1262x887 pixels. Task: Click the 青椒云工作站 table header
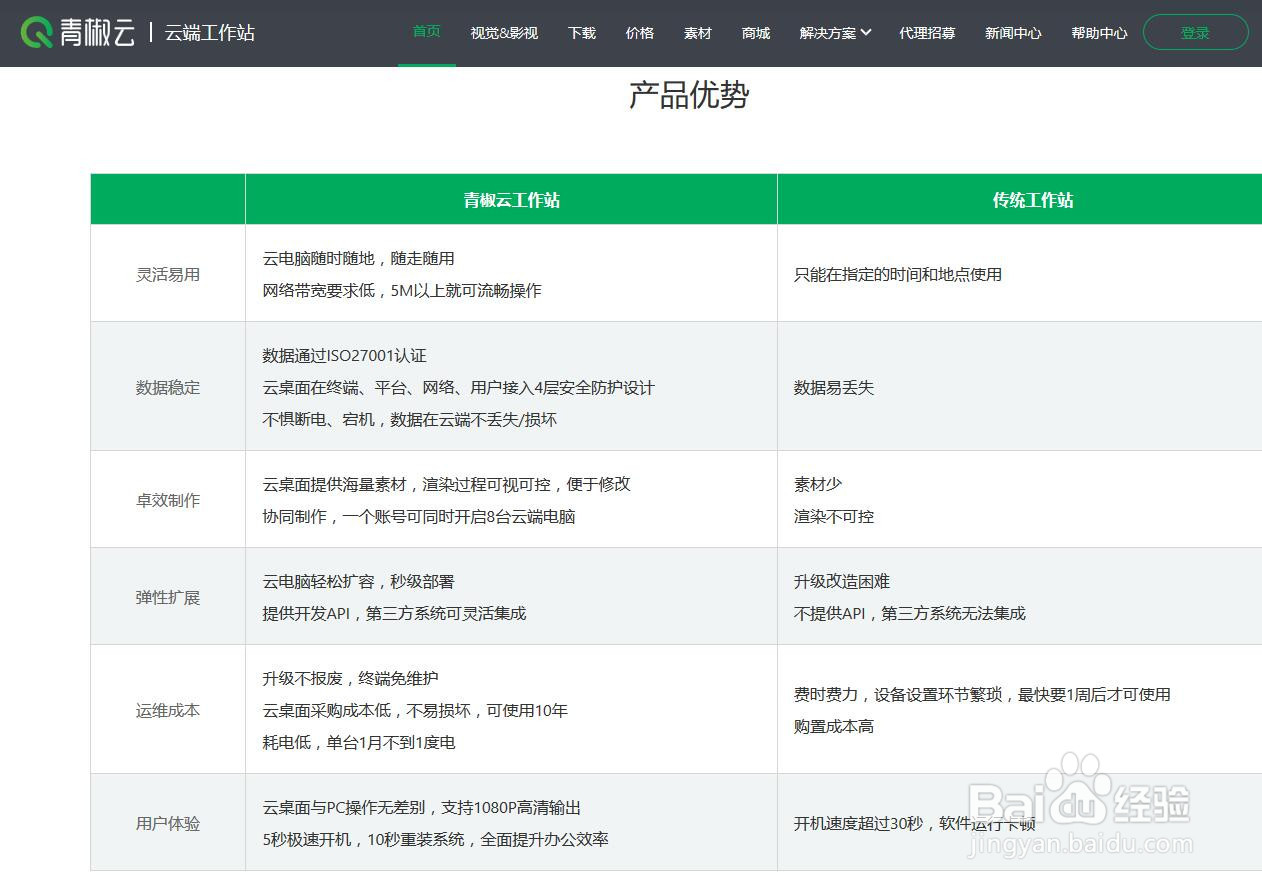[511, 199]
